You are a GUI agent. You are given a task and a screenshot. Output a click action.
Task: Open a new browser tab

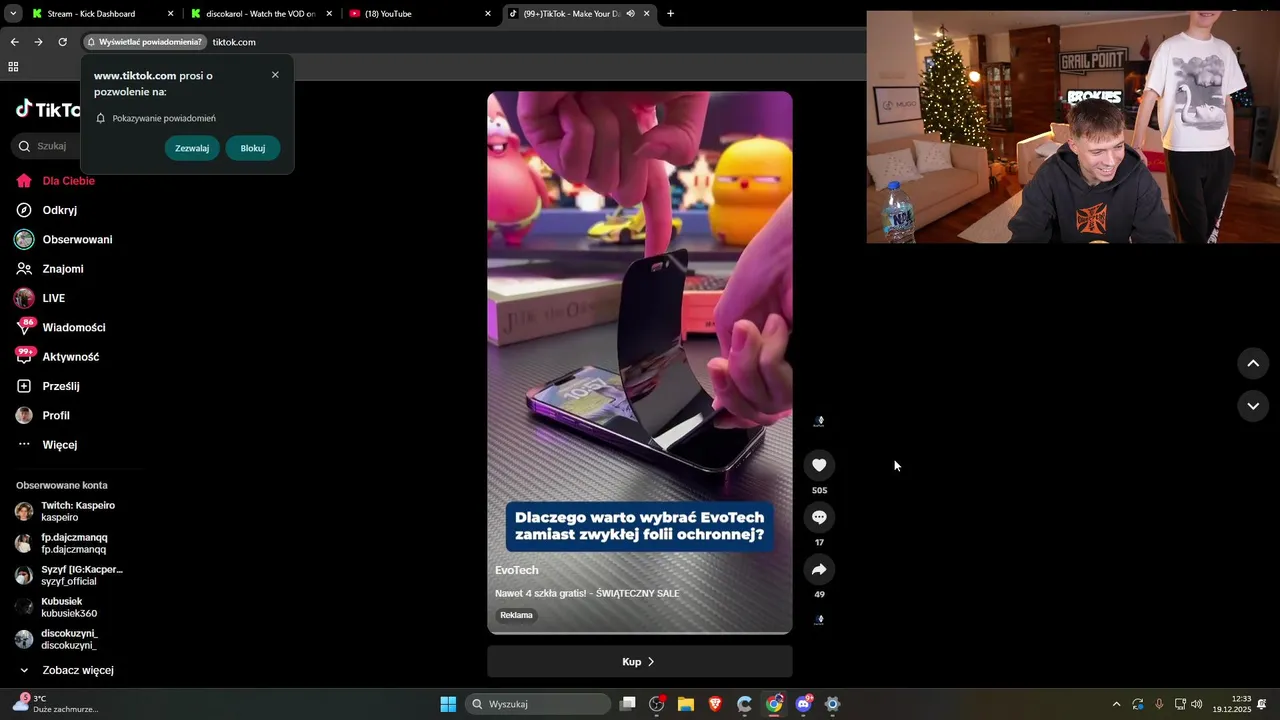click(670, 14)
